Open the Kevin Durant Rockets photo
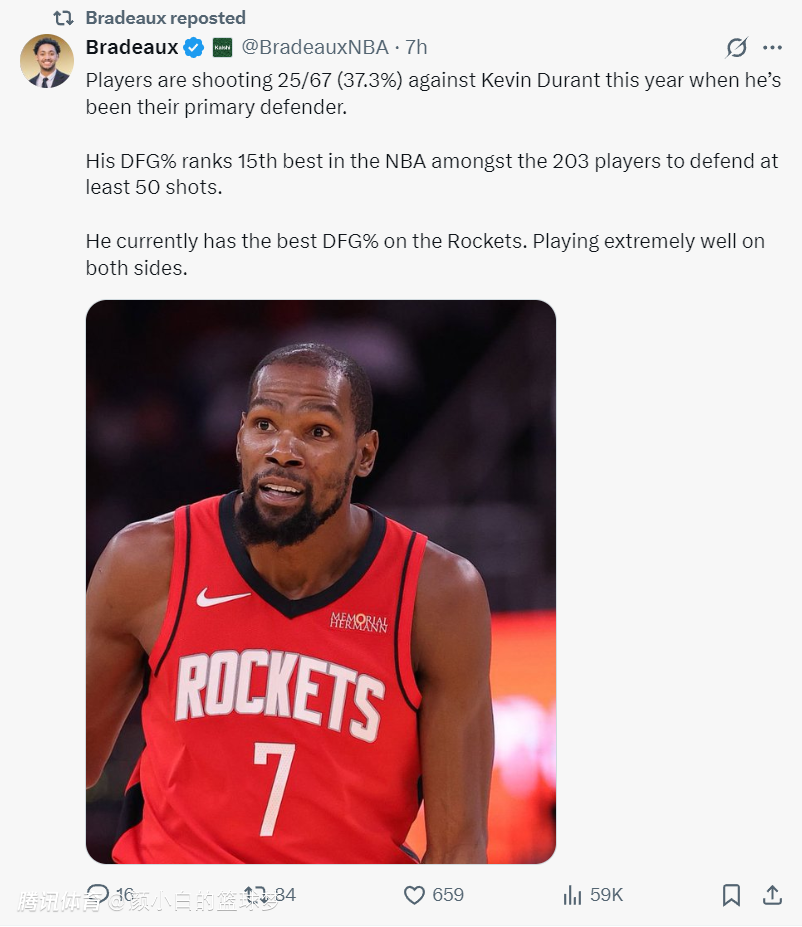Screen dimensions: 802x927 (321, 582)
